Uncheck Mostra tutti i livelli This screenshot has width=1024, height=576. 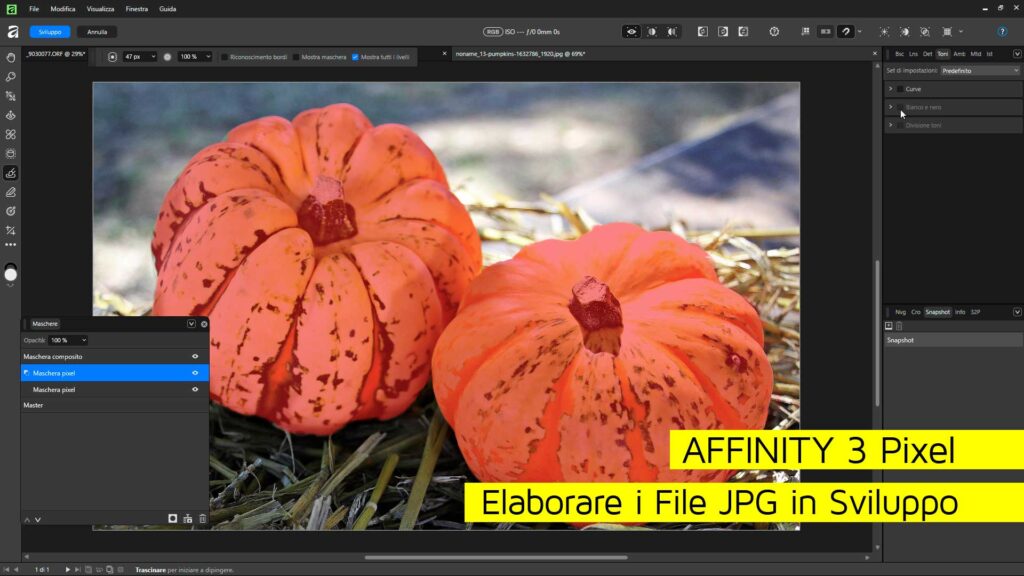tap(355, 57)
